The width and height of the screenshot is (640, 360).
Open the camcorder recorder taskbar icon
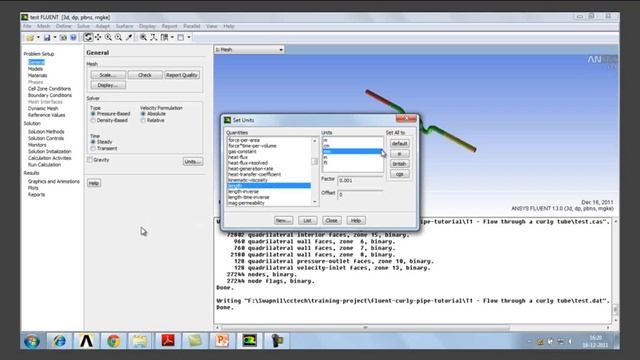[x=277, y=341]
